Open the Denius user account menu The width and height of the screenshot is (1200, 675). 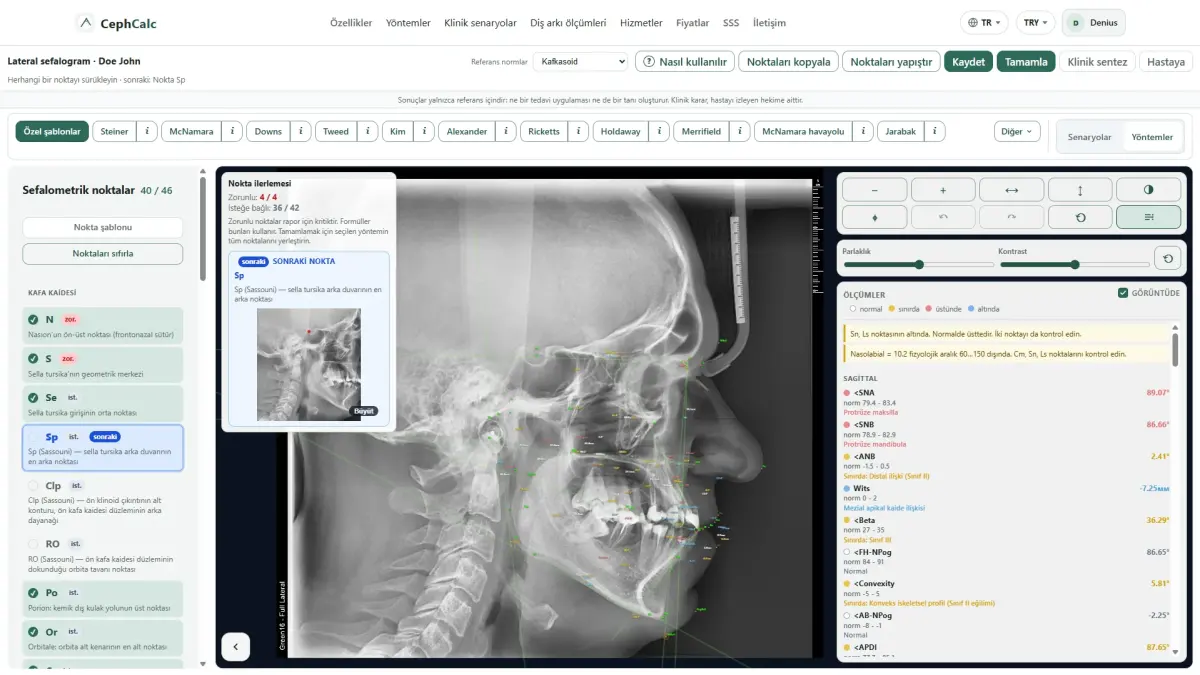click(x=1094, y=22)
